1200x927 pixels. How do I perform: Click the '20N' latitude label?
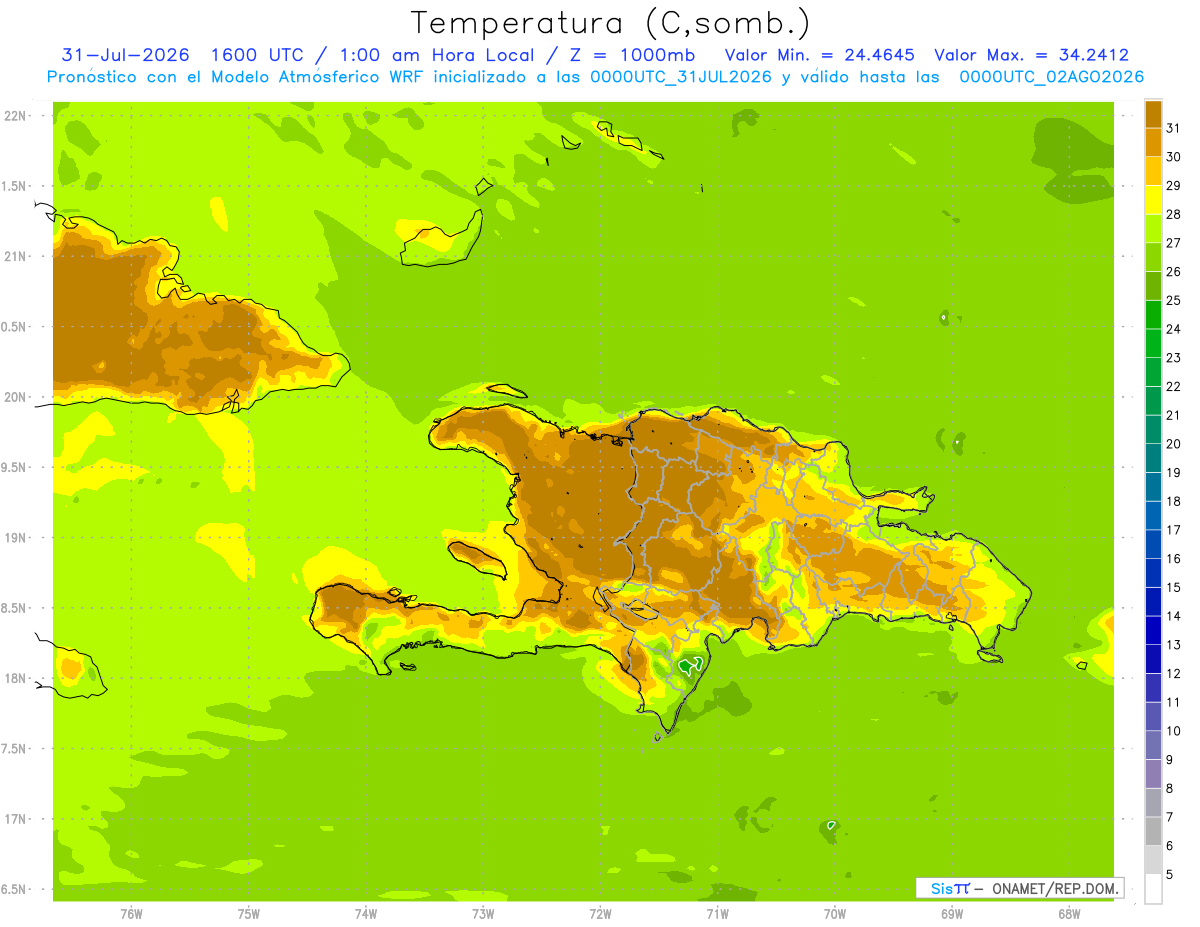[16, 397]
